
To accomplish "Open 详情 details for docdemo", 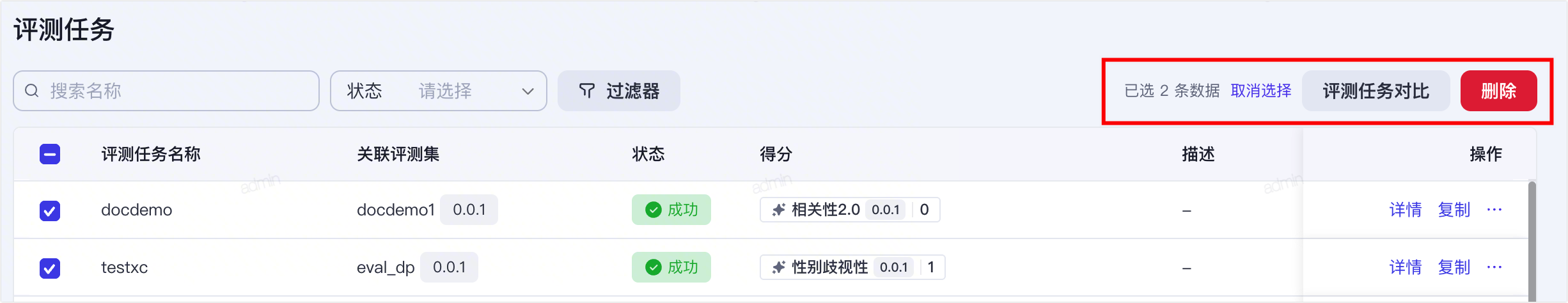I will click(1406, 210).
